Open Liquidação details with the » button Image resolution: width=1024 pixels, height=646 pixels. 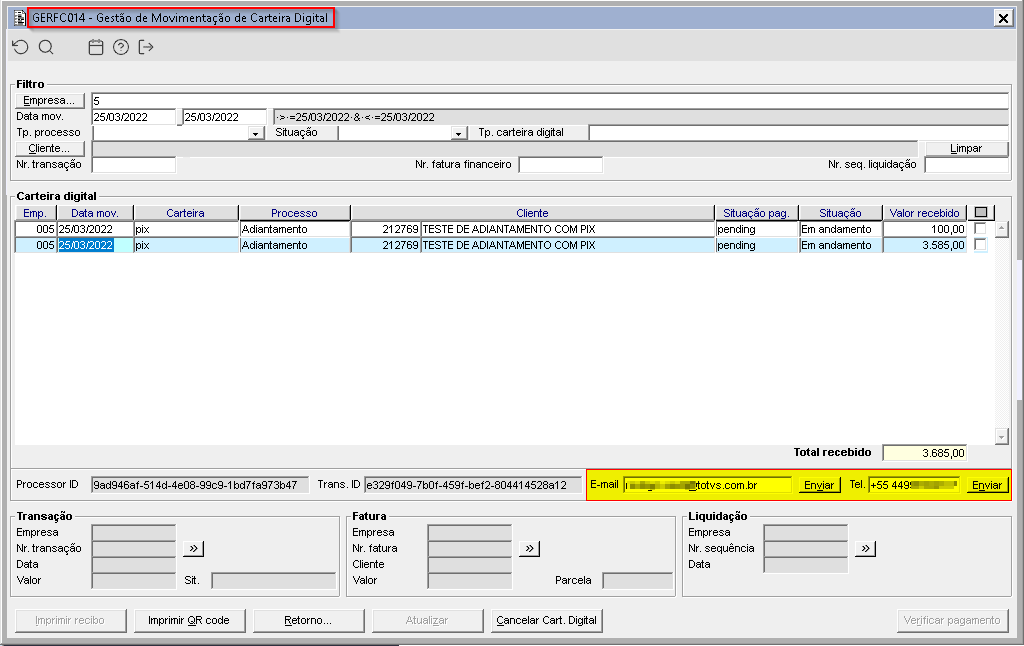(x=865, y=548)
